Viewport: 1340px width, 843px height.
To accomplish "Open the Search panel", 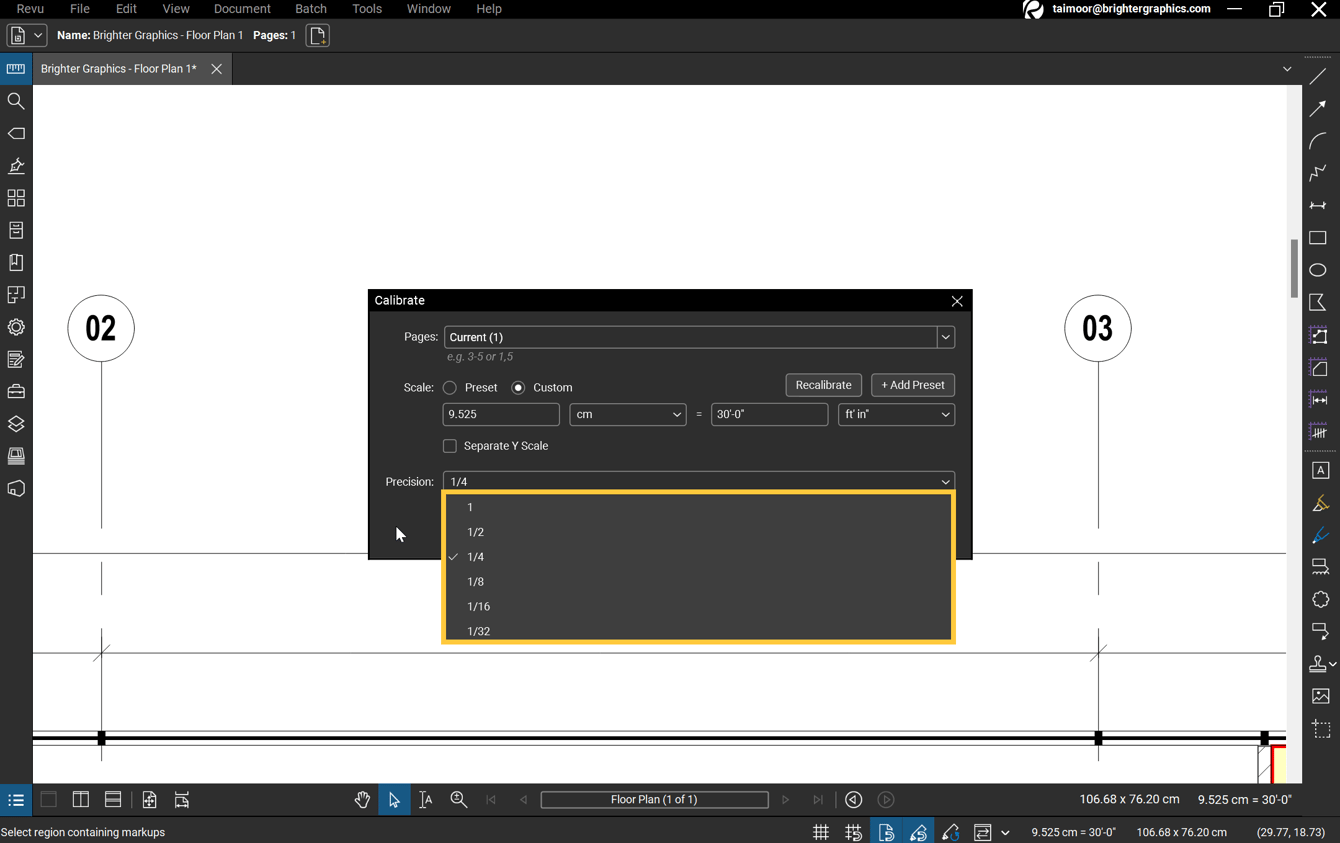I will coord(16,100).
